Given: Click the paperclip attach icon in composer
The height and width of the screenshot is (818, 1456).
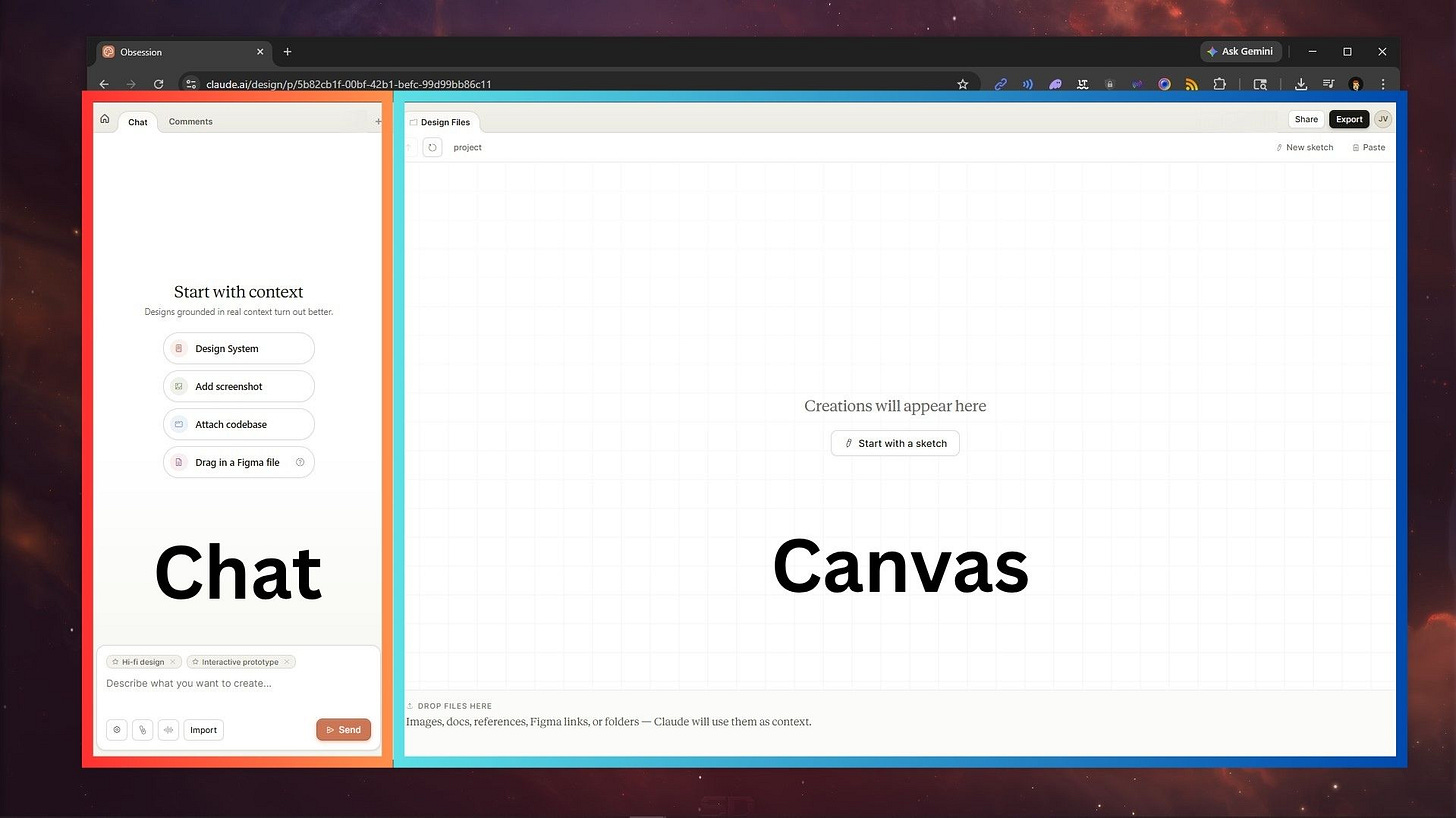Looking at the screenshot, I should coord(143,730).
